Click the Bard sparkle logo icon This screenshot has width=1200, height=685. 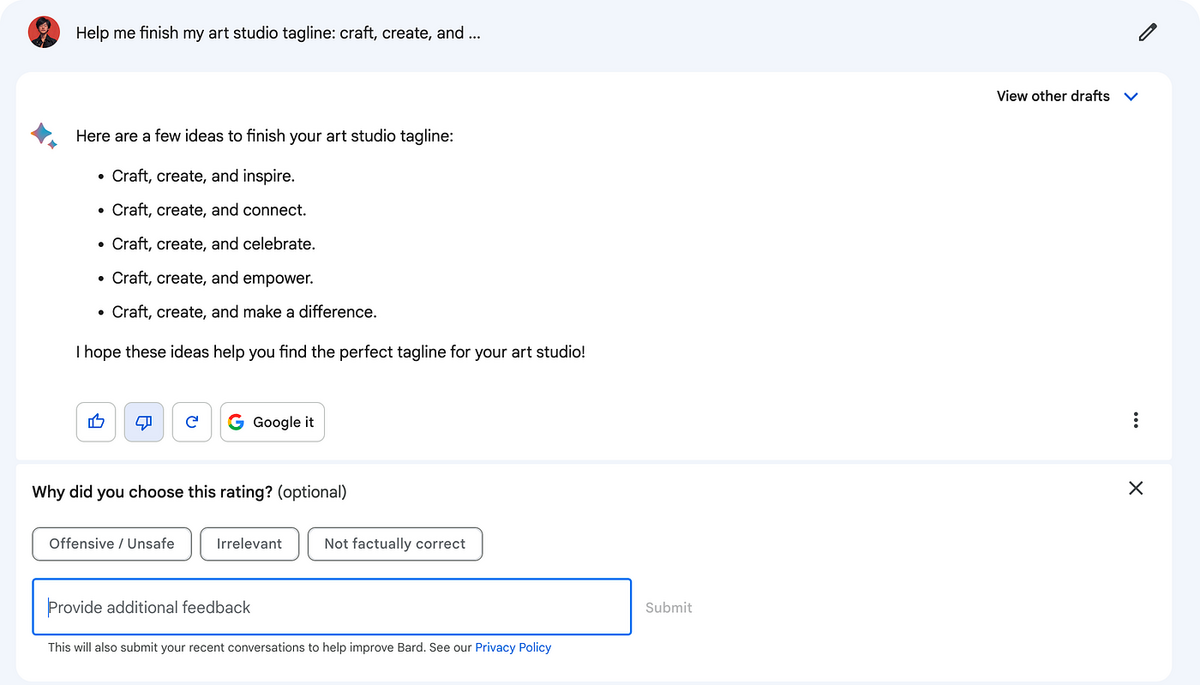pyautogui.click(x=44, y=136)
